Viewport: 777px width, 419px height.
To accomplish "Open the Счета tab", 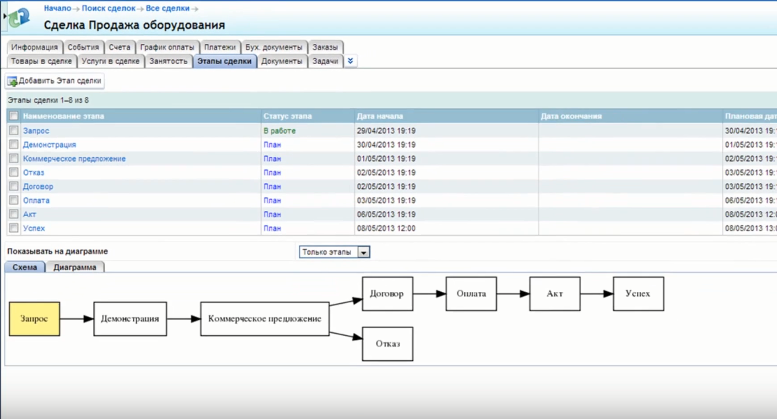I will (x=119, y=47).
